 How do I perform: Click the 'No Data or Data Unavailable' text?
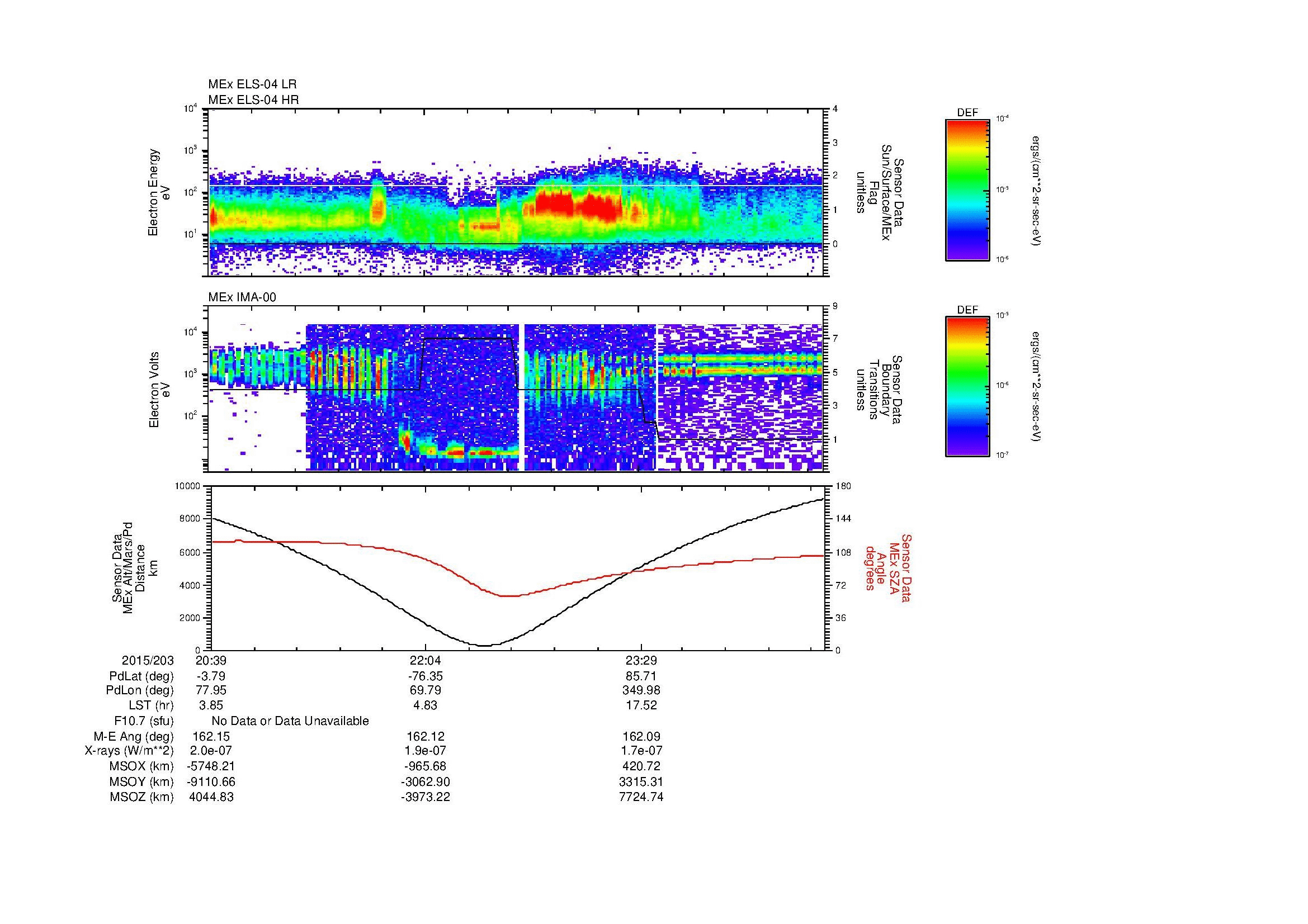[290, 721]
